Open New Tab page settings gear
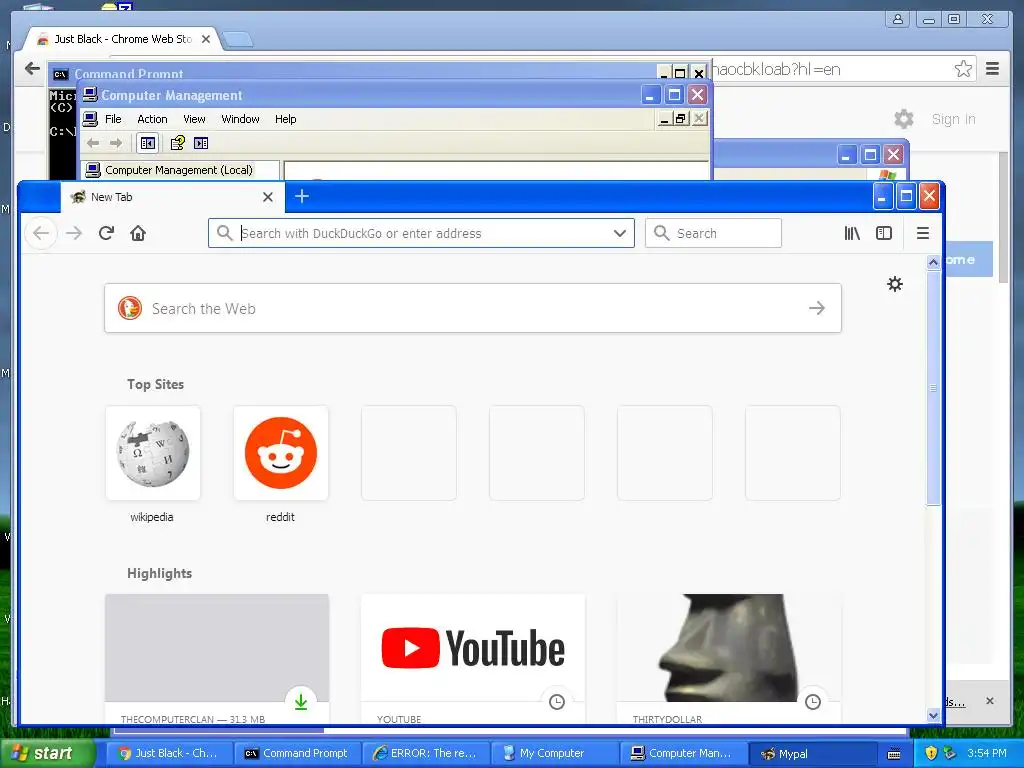Image resolution: width=1024 pixels, height=768 pixels. 895,283
